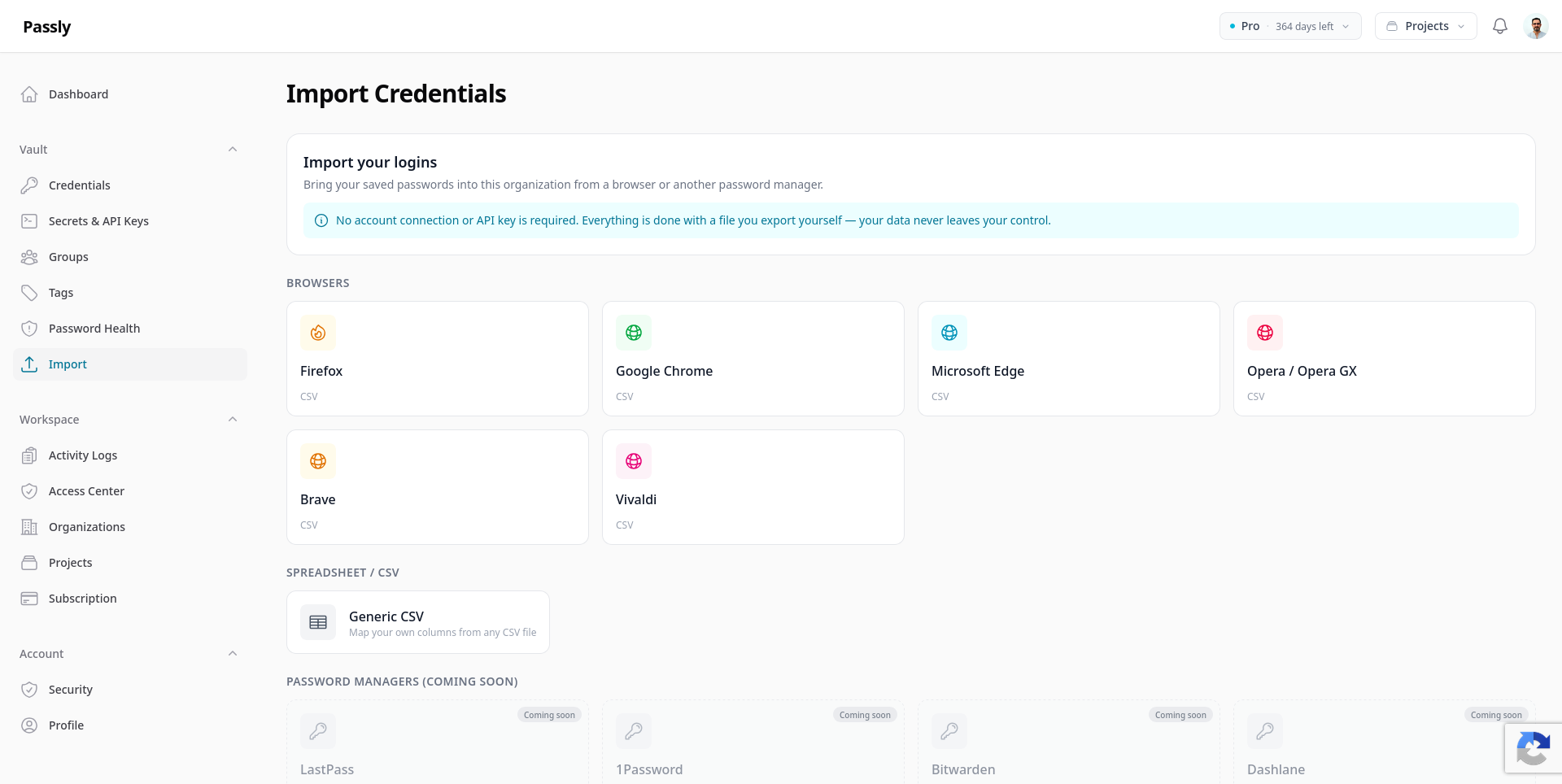Open Subscription settings
This screenshot has height=784, width=1562.
(130, 599)
